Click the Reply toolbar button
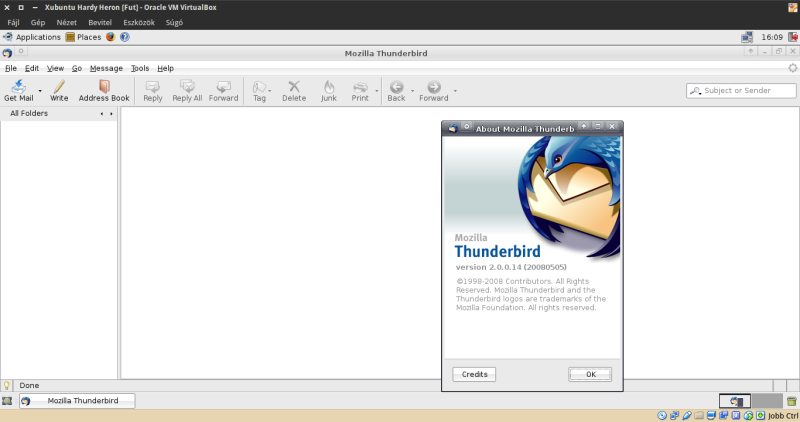800x422 pixels. [x=153, y=91]
